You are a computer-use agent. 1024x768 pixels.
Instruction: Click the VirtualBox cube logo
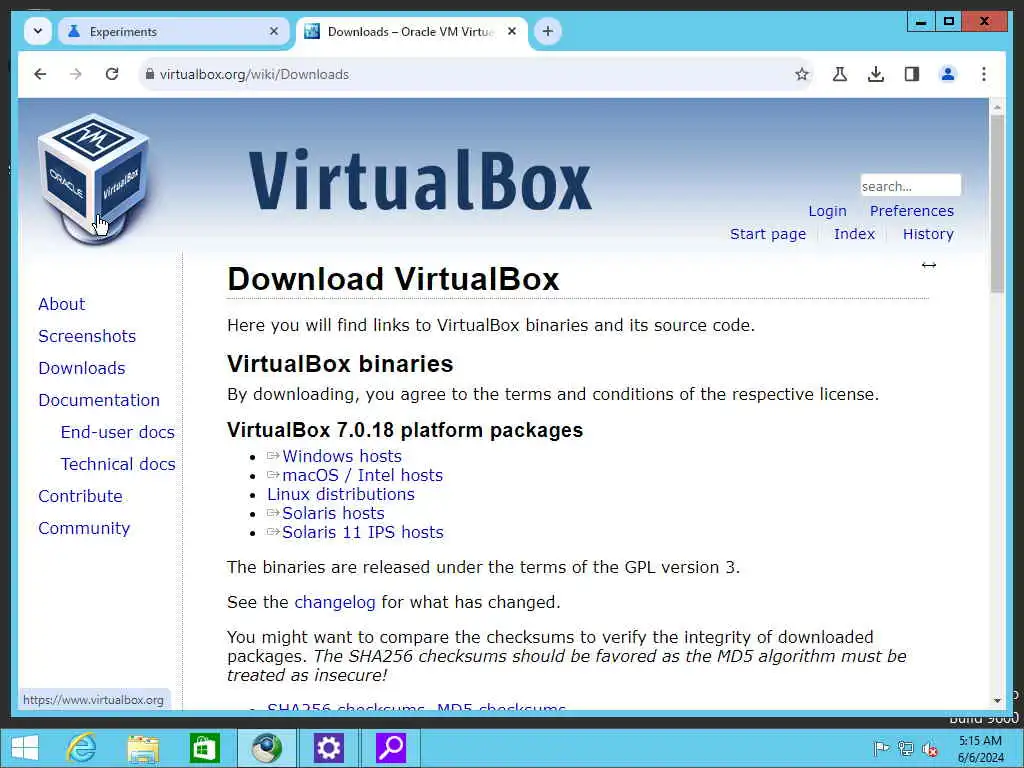click(x=93, y=179)
